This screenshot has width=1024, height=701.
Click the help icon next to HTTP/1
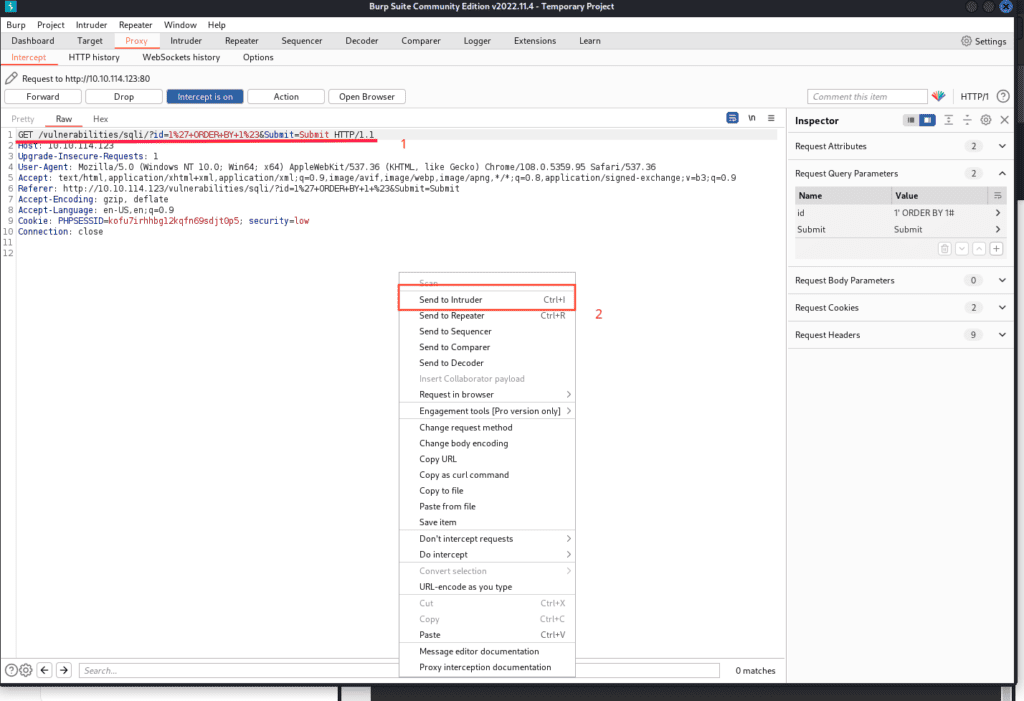(1003, 96)
